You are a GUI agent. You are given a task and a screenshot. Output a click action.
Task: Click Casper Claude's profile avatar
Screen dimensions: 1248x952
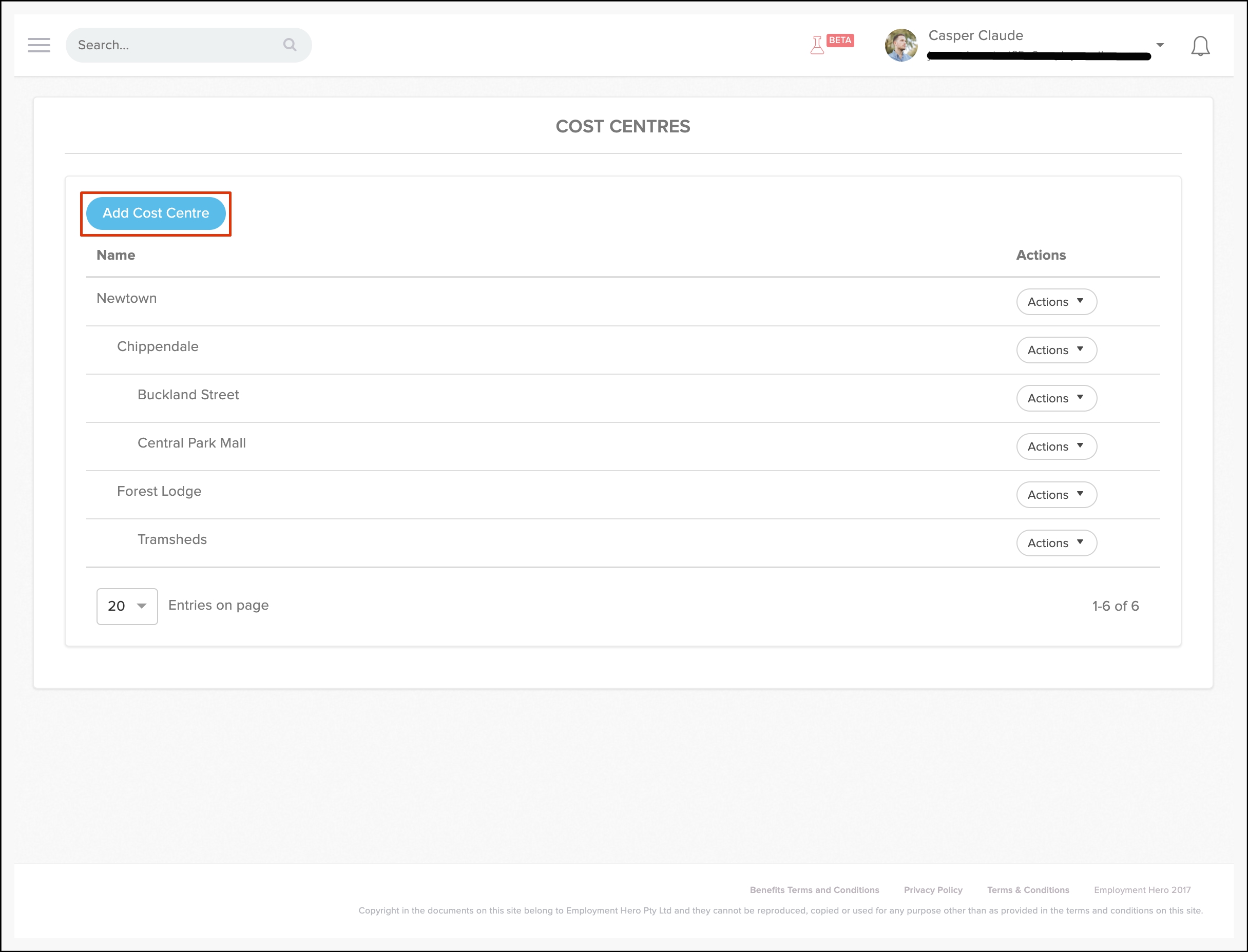click(x=900, y=45)
